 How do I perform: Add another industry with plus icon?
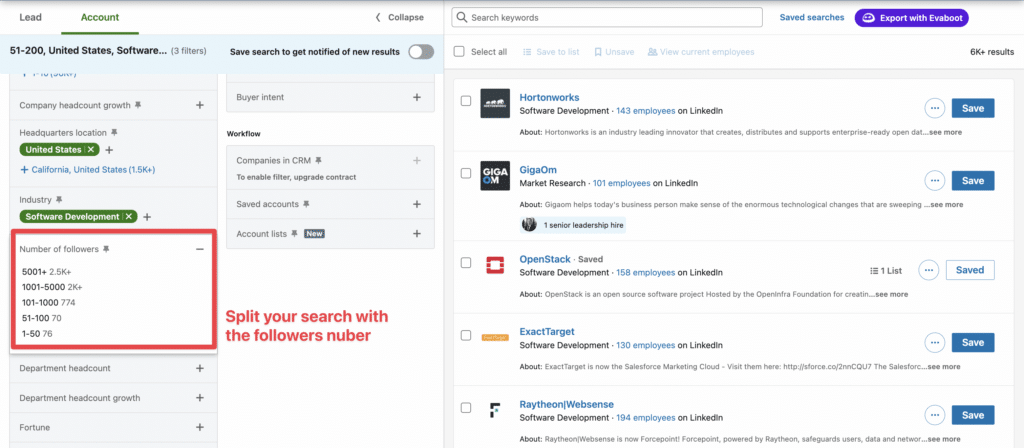148,217
